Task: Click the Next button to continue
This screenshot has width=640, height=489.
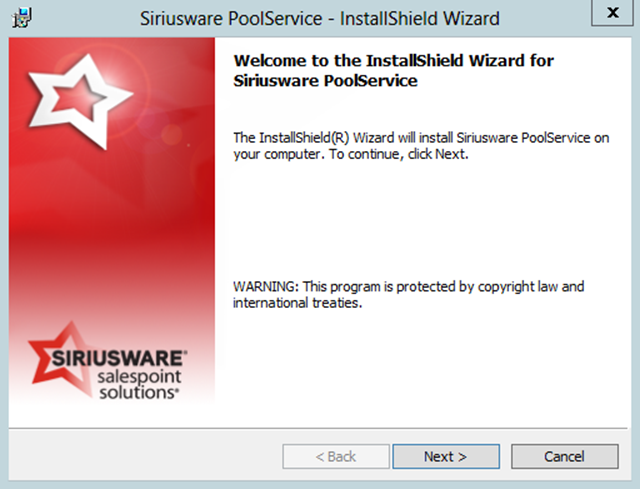Action: tap(445, 457)
